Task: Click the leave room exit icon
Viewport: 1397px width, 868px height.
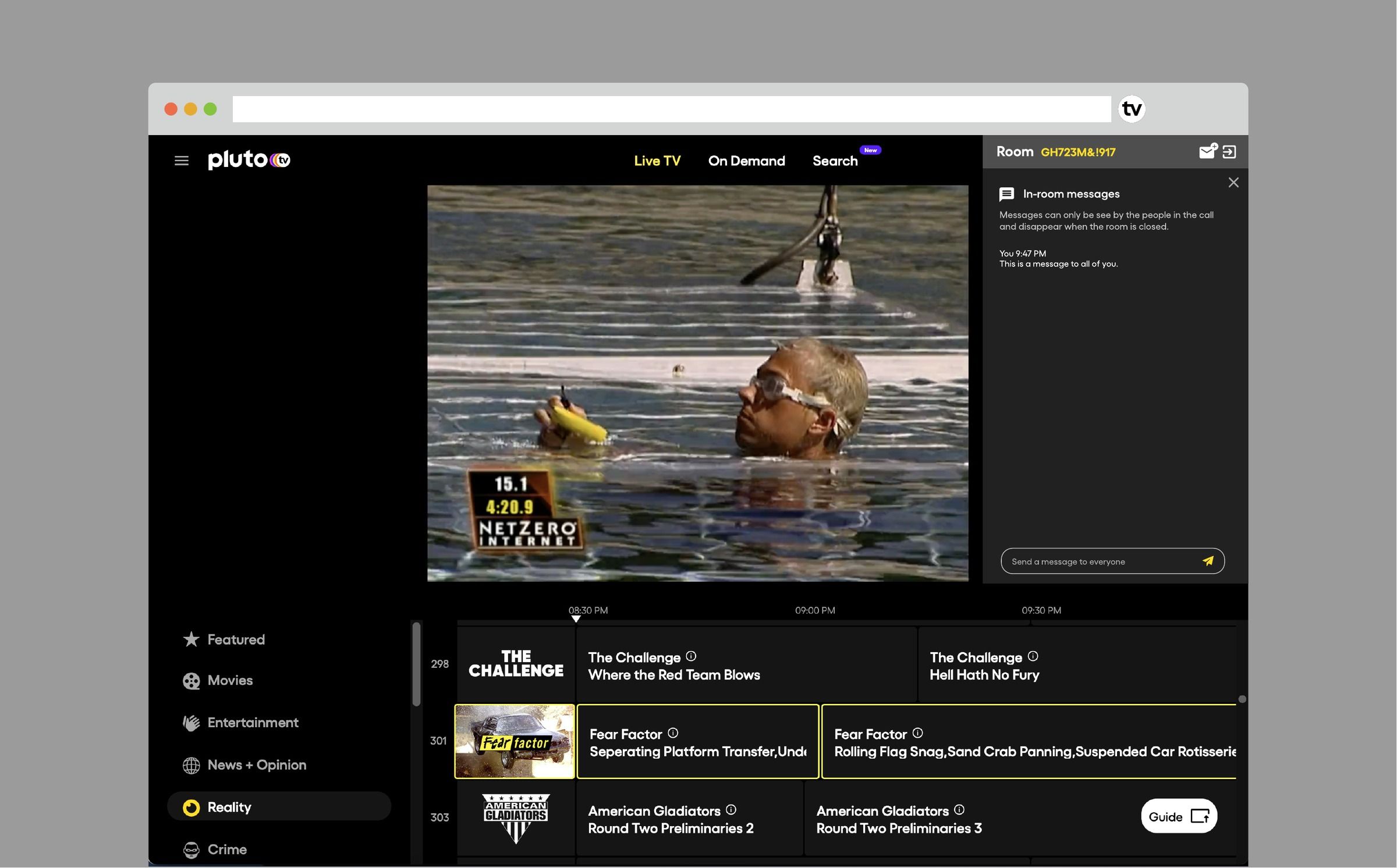Action: coord(1229,152)
